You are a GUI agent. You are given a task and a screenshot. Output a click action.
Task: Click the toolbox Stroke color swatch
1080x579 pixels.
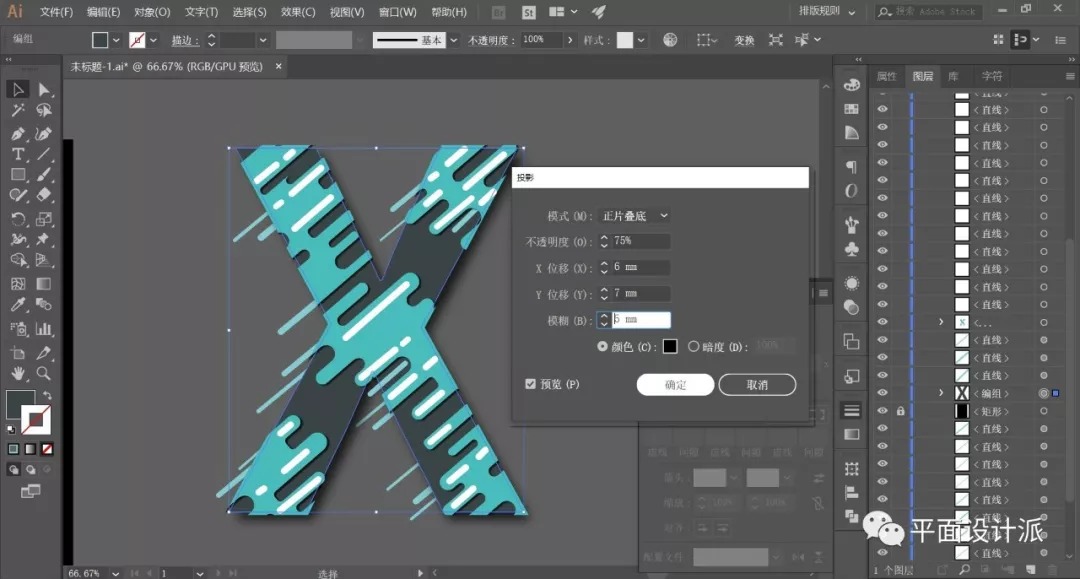36,419
